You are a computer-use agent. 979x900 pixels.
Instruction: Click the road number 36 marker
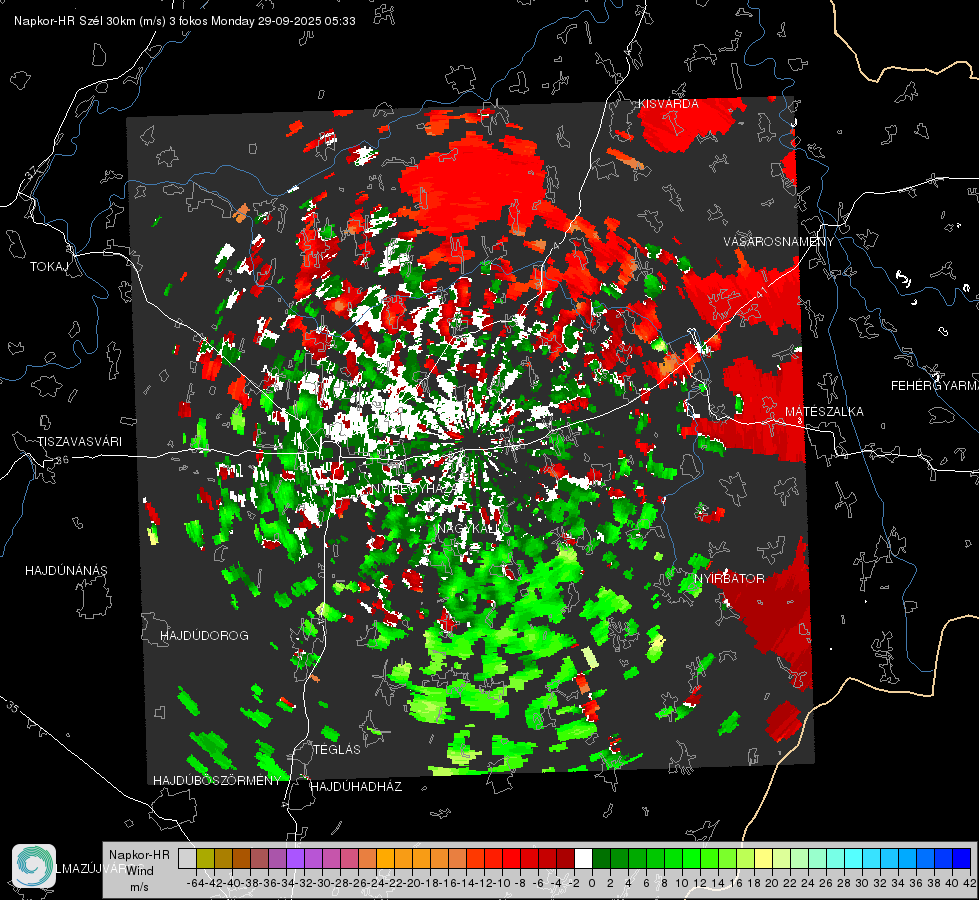pyautogui.click(x=62, y=460)
